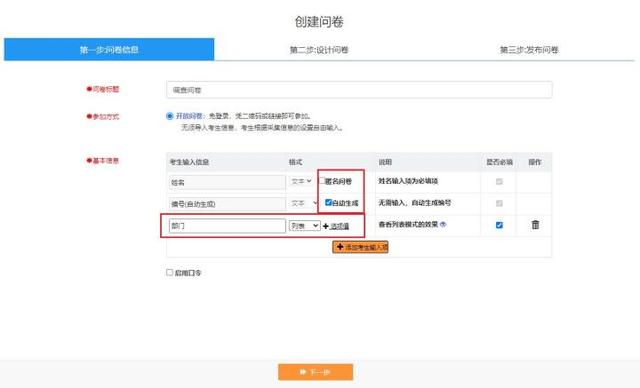Enable the 匿名问卷 checkbox
Screen dimensions: 640x388
click(x=322, y=180)
